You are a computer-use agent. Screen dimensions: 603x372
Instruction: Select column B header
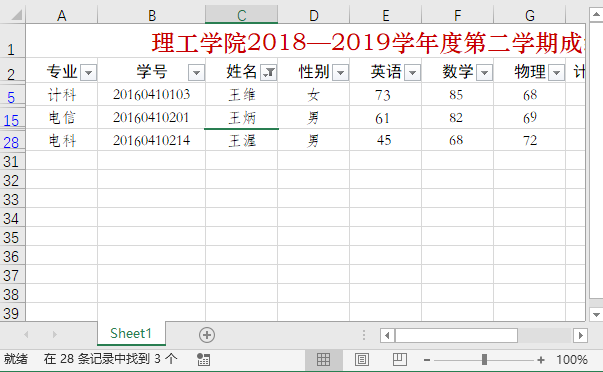tap(152, 15)
